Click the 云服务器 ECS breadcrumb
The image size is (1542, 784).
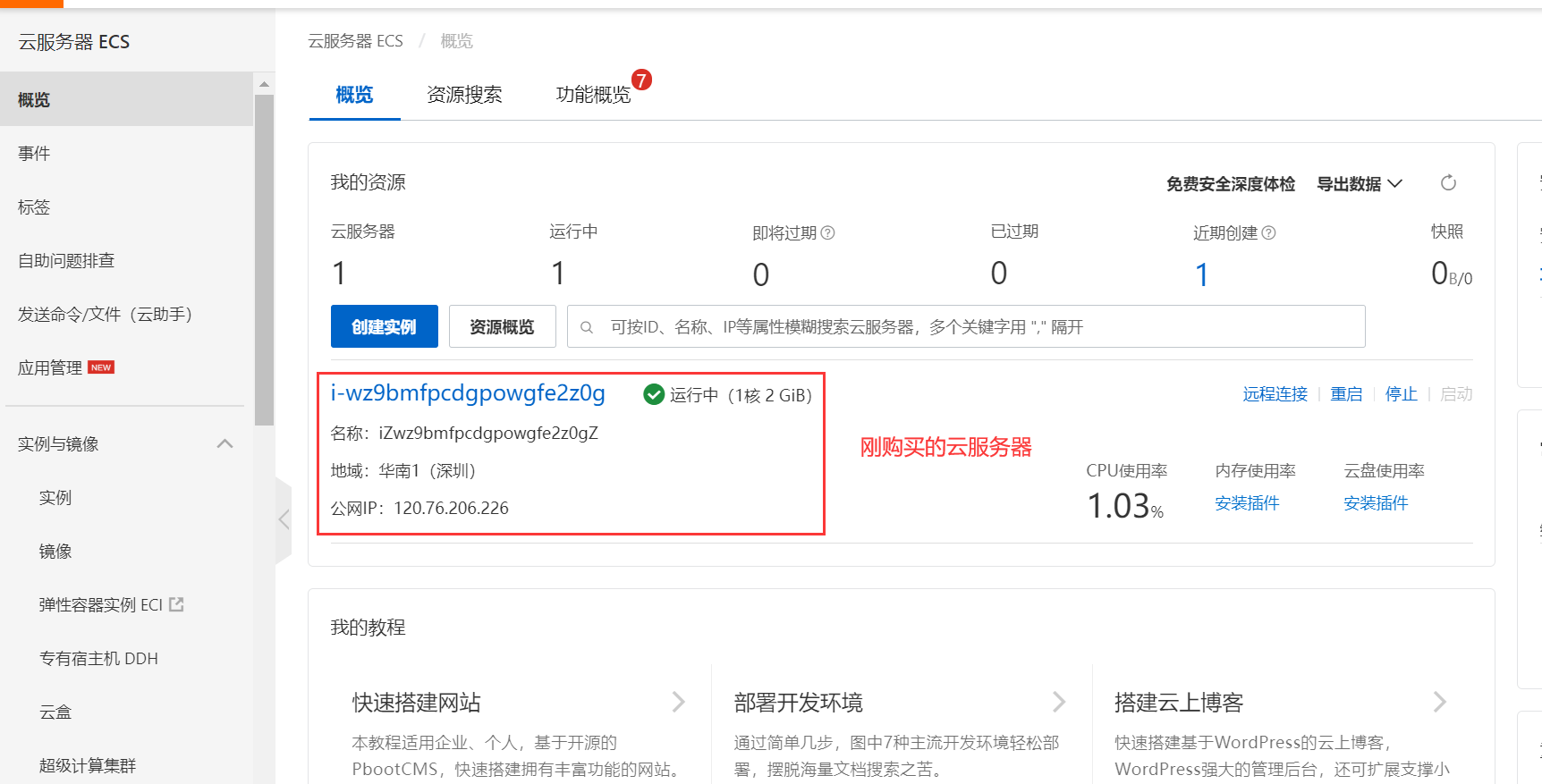point(356,41)
